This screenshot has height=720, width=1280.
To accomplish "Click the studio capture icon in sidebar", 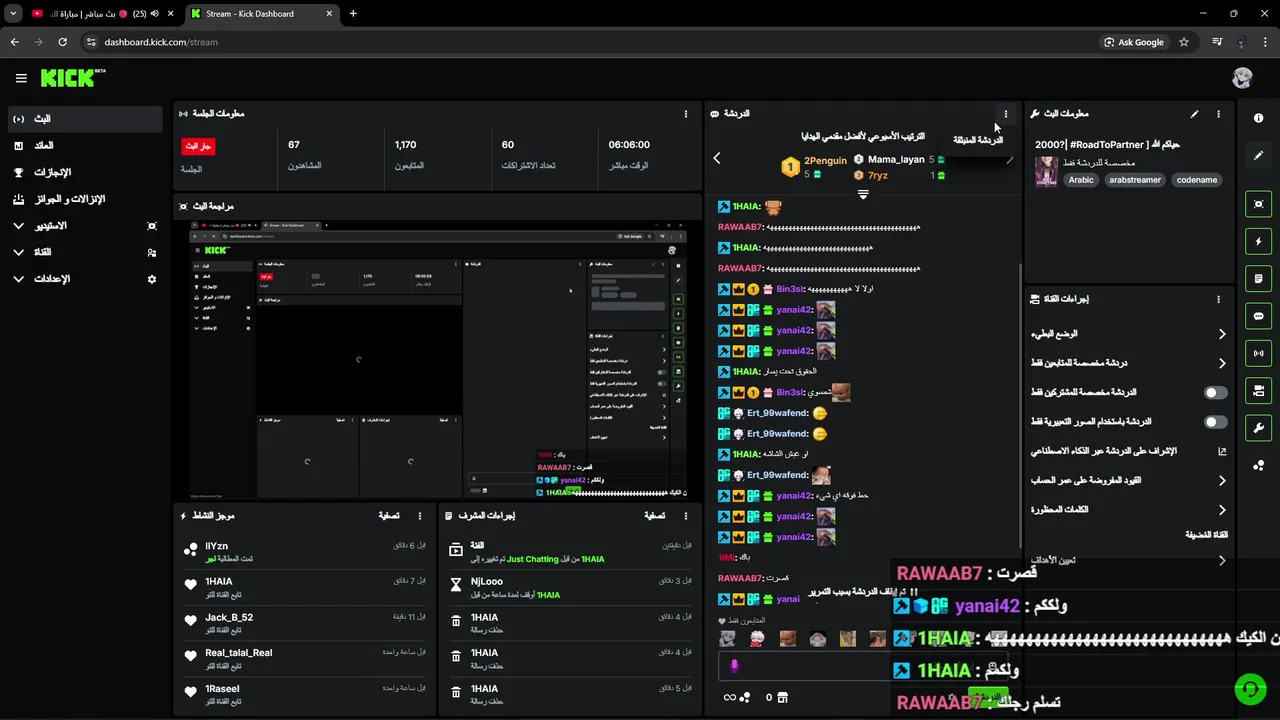I will [x=152, y=226].
